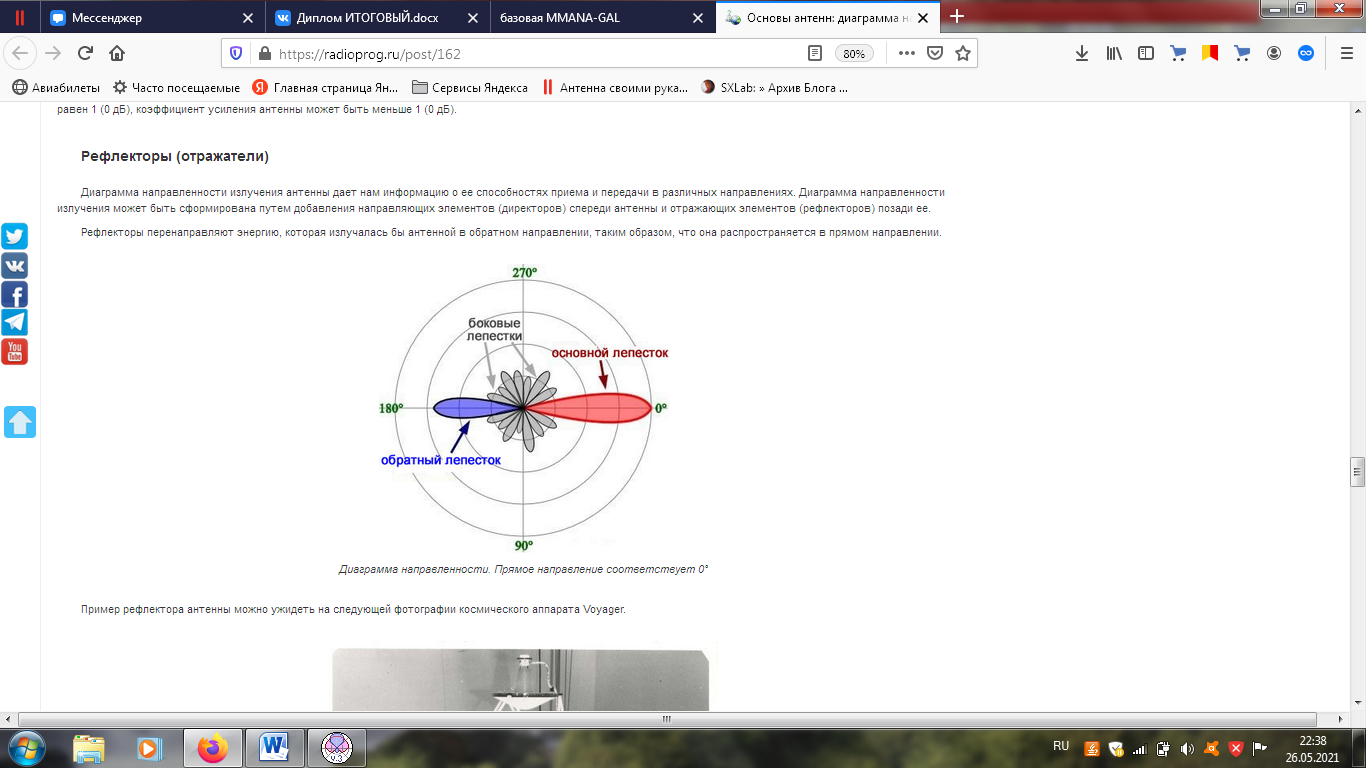Viewport: 1366px width, 768px height.
Task: Jump to top with the blue up-arrow button
Action: tap(21, 422)
